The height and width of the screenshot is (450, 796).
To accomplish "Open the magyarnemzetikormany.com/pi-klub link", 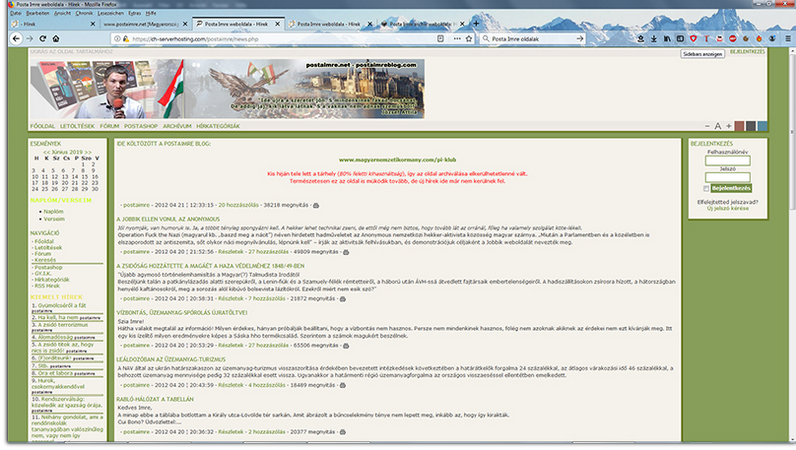I will (396, 159).
